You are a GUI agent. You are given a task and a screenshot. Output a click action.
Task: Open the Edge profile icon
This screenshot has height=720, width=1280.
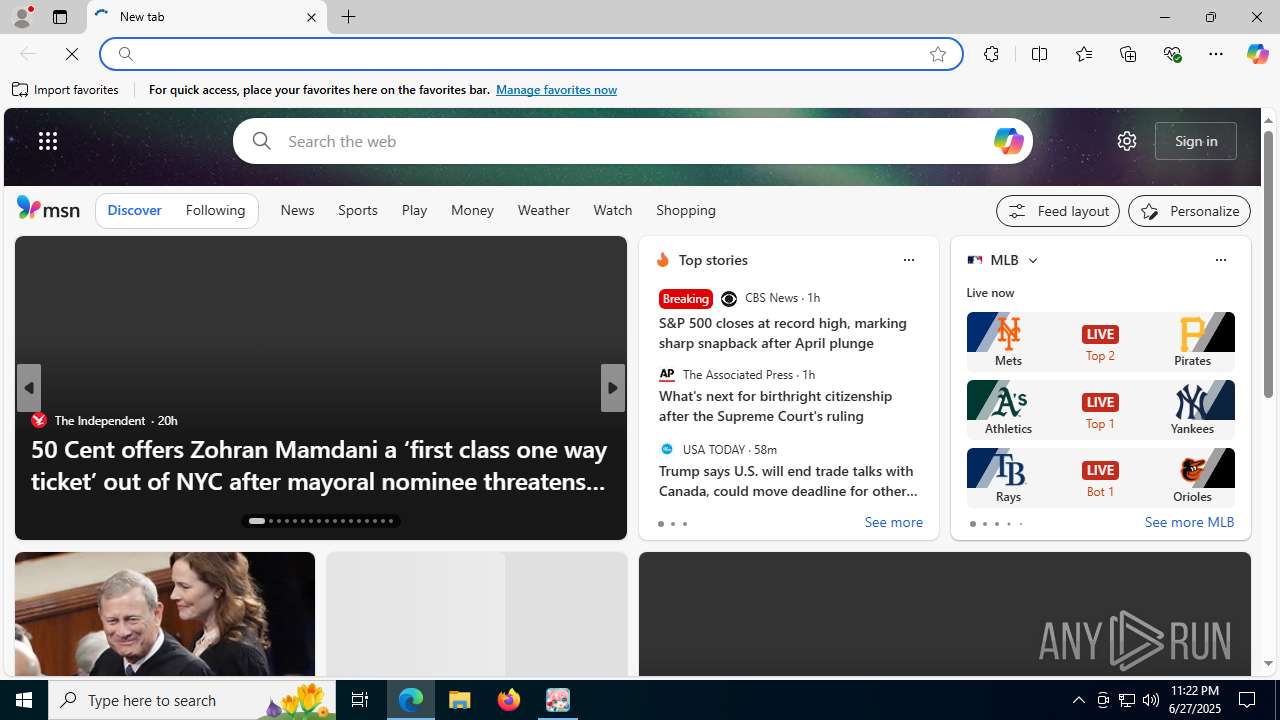21,17
